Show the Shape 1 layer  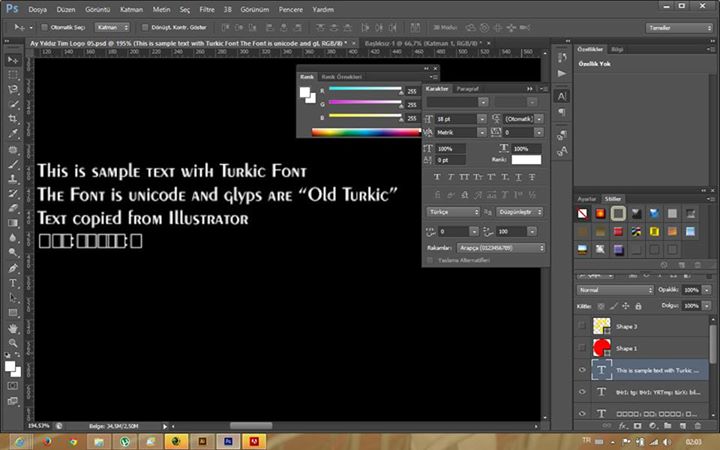(x=583, y=347)
